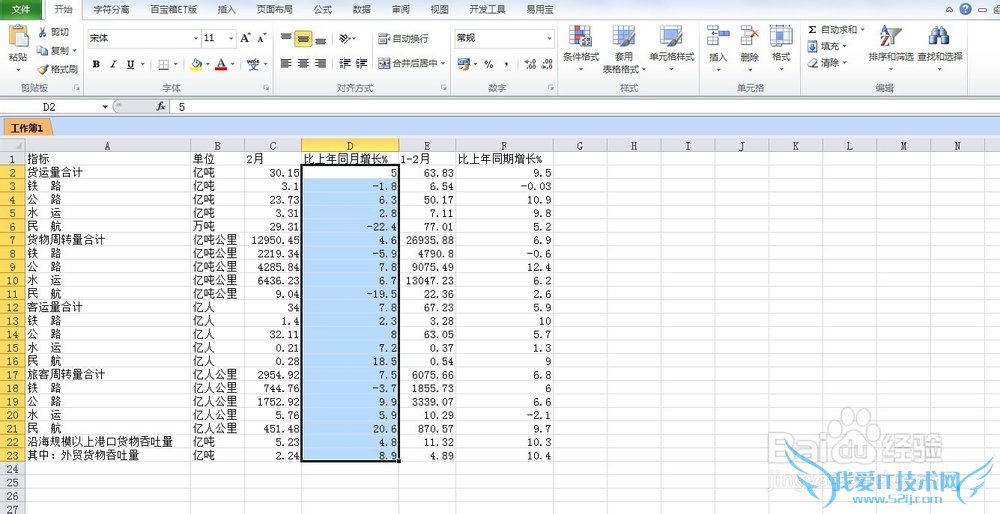Click the increase decimal icon

point(530,64)
